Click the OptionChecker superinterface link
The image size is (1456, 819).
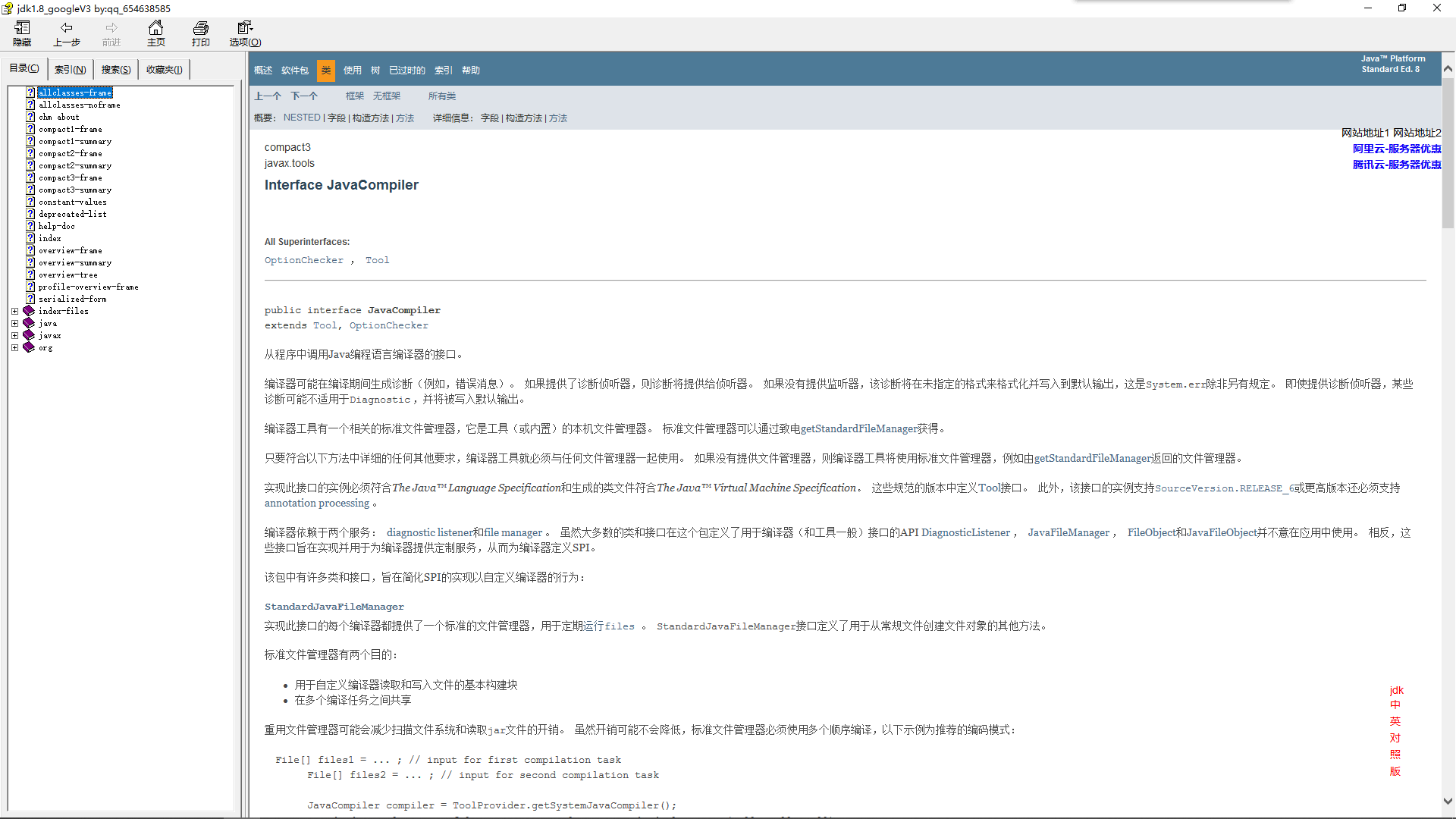point(303,260)
